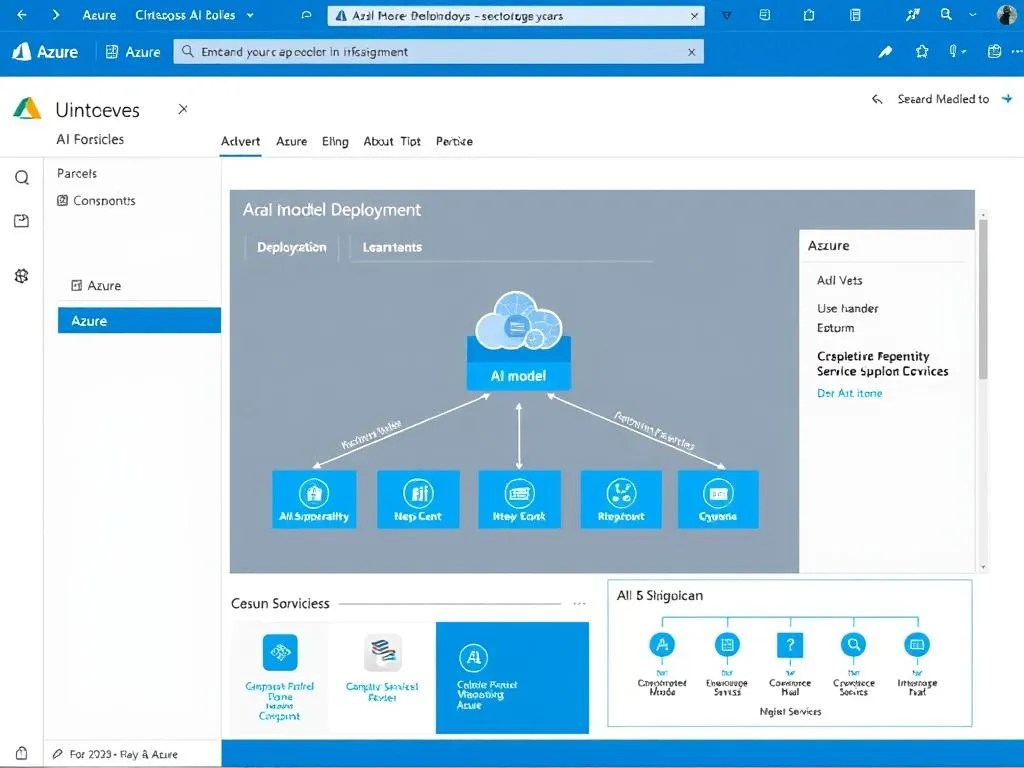The width and height of the screenshot is (1024, 768).
Task: Click the Azure grid icon beside logo
Action: pos(112,52)
